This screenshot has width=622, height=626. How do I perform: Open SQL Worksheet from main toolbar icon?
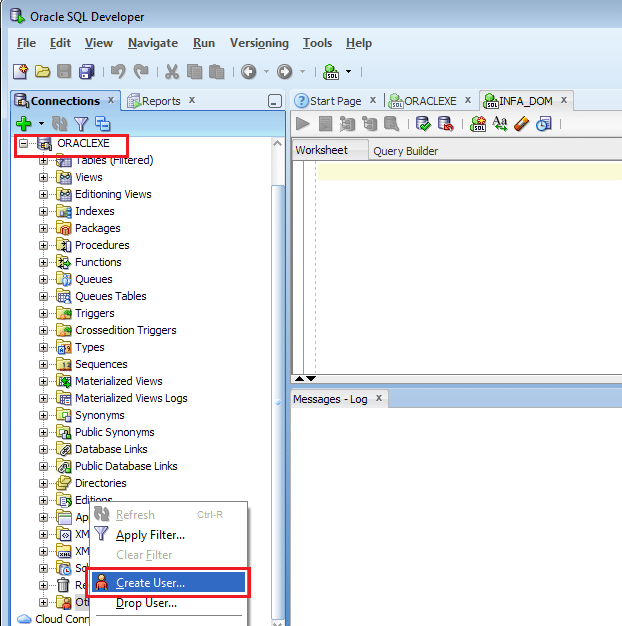coord(331,72)
